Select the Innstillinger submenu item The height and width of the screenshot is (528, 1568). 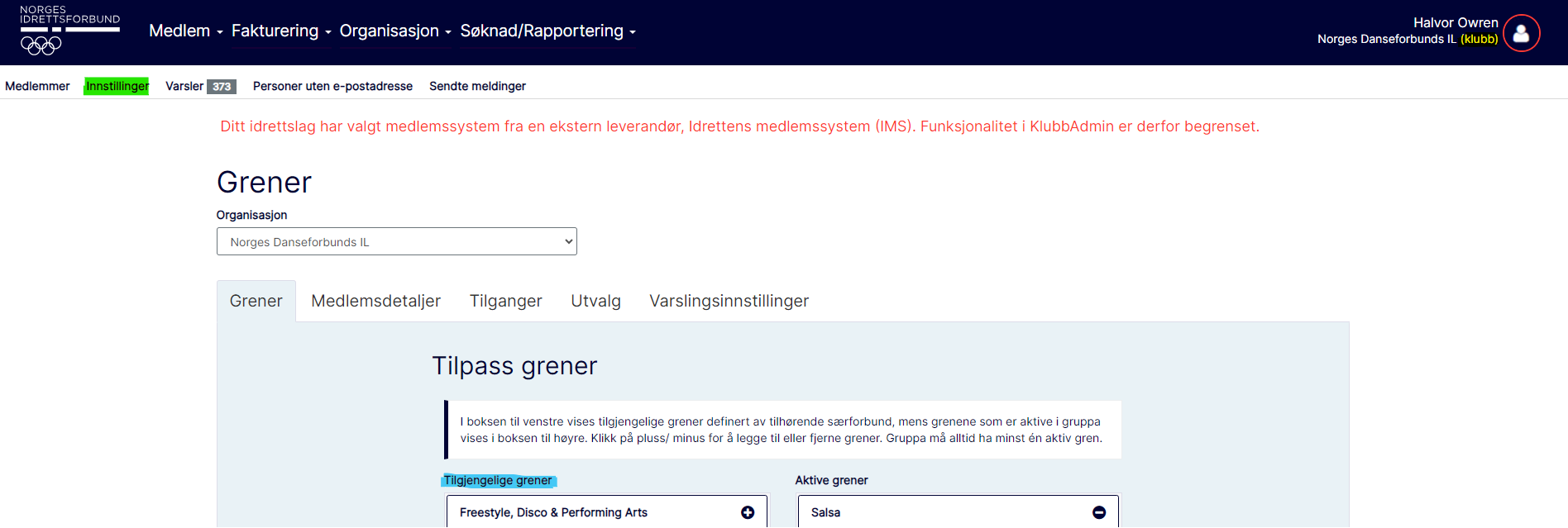117,86
